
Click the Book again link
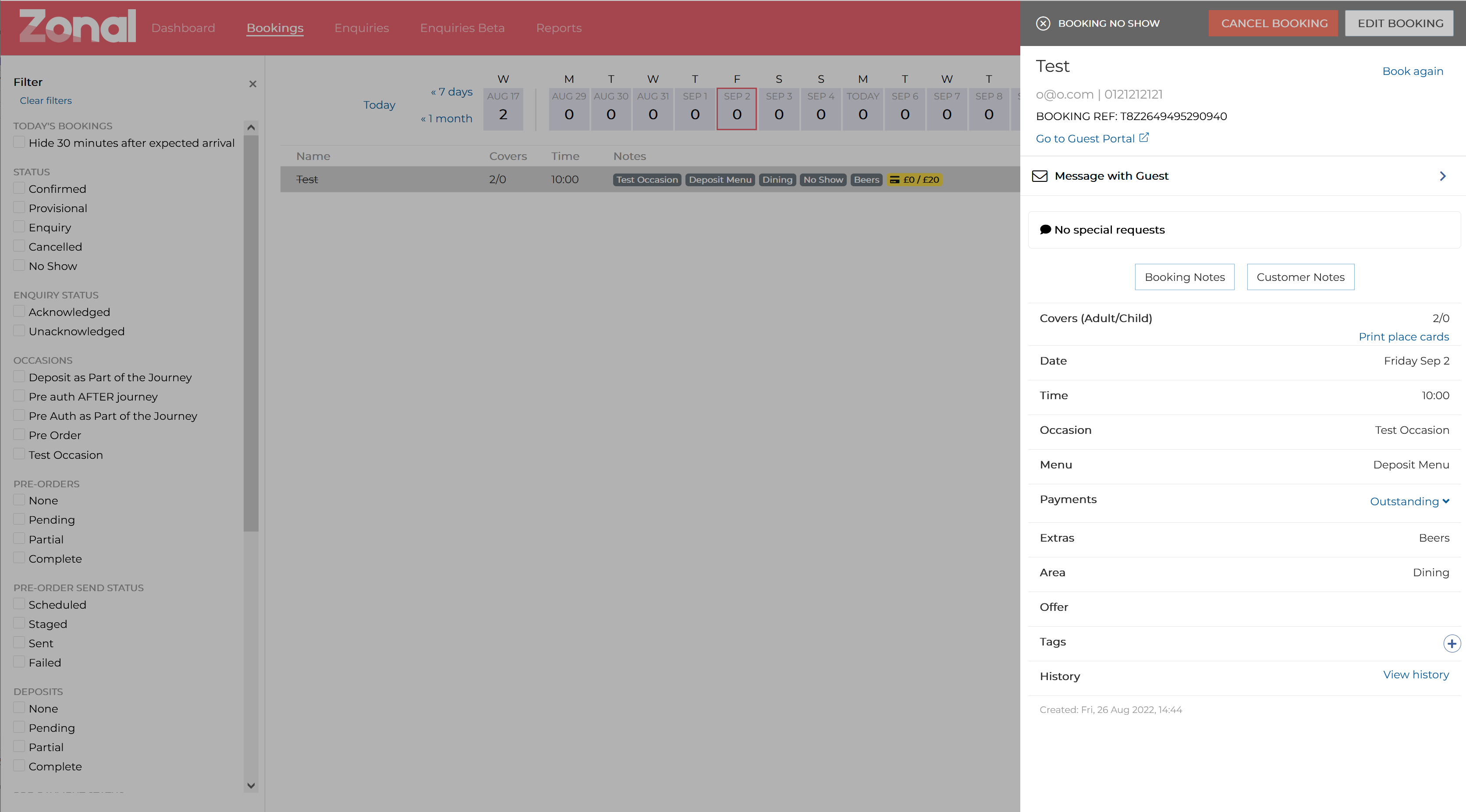click(x=1413, y=71)
